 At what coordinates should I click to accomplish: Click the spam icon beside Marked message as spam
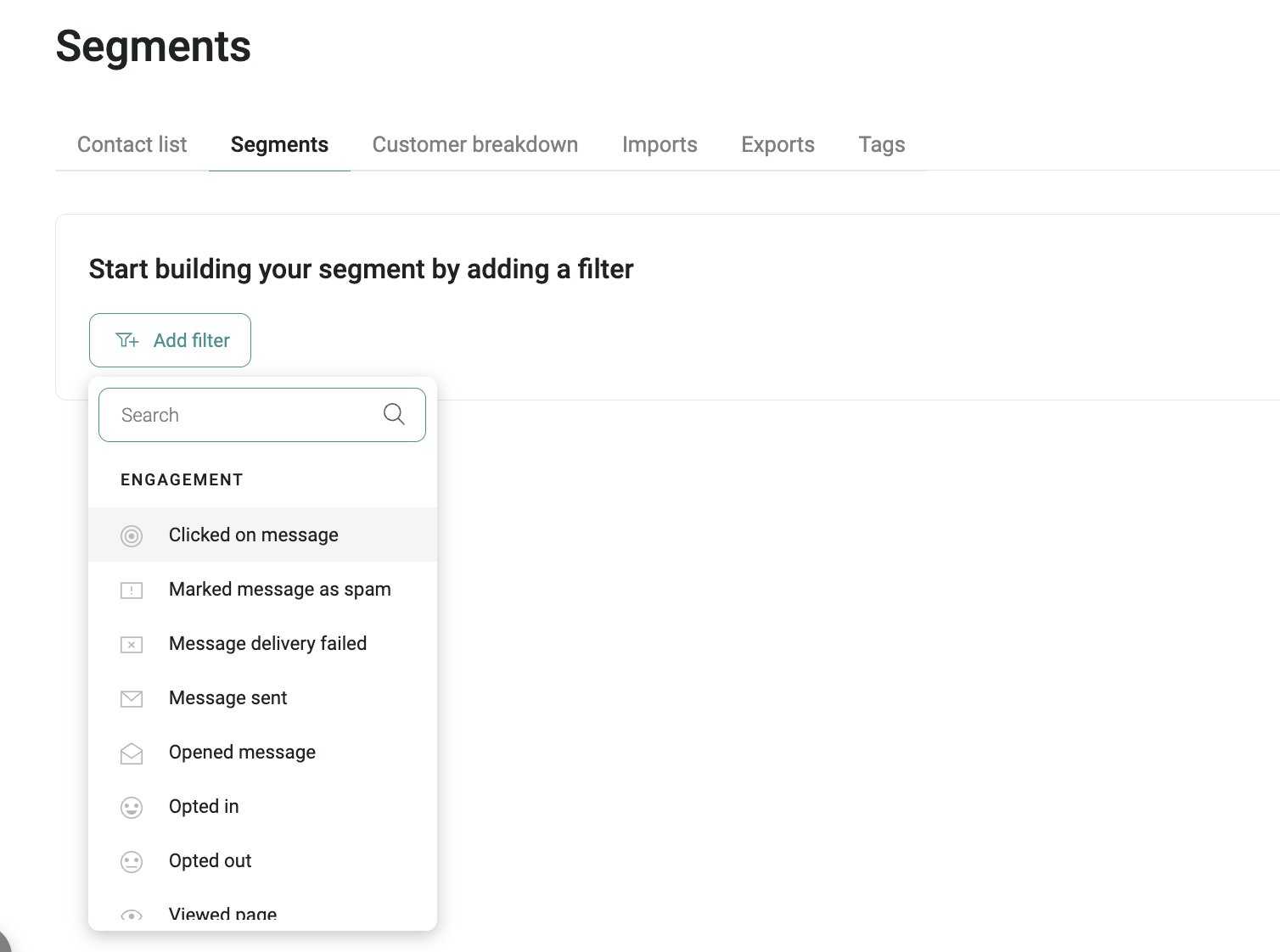[x=132, y=591]
